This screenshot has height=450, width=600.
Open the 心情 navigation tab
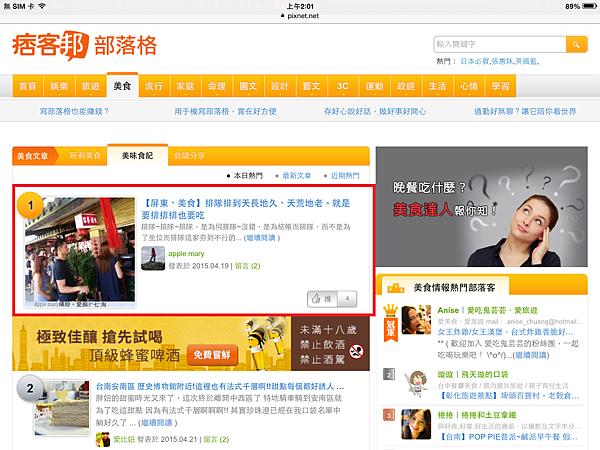point(469,86)
